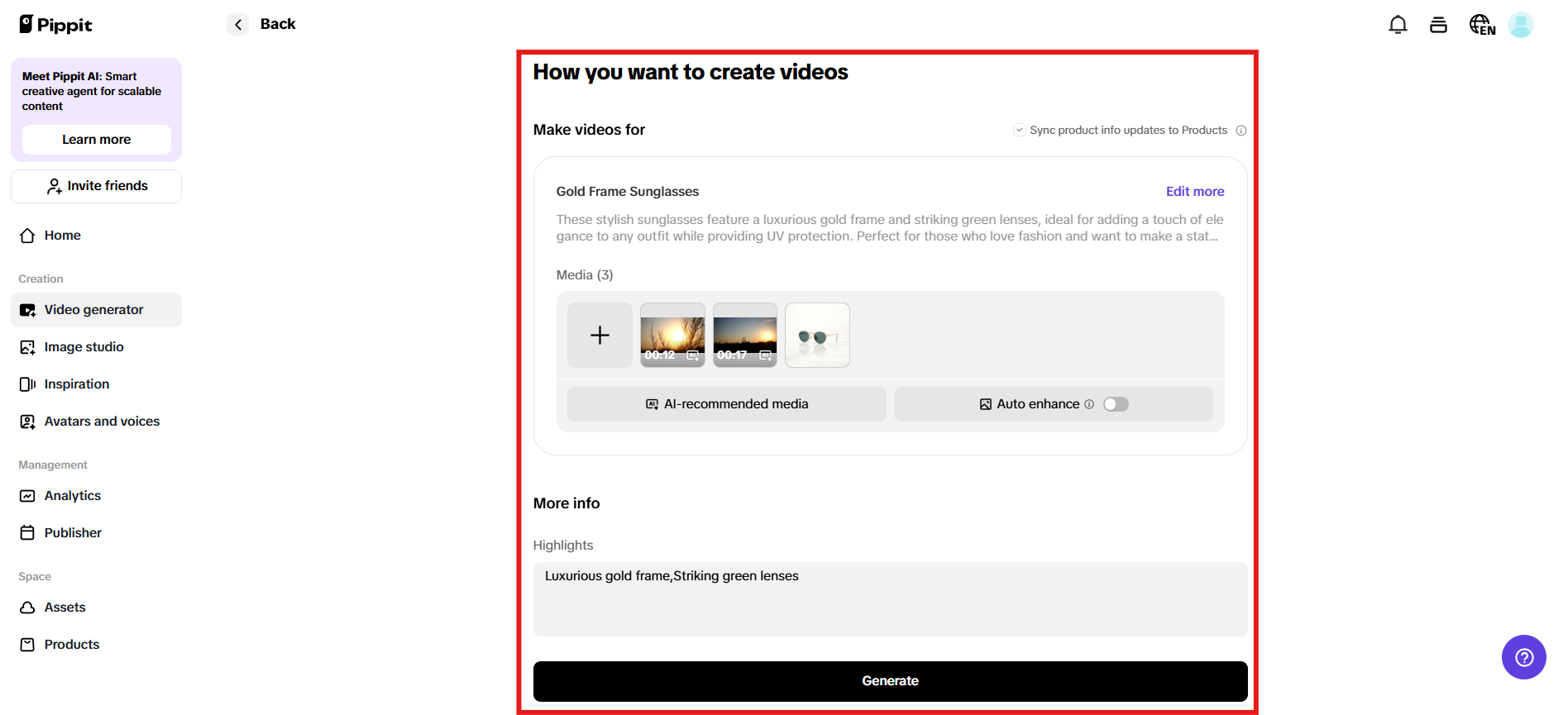Click the Back text button
The width and height of the screenshot is (1568, 715).
click(x=278, y=24)
